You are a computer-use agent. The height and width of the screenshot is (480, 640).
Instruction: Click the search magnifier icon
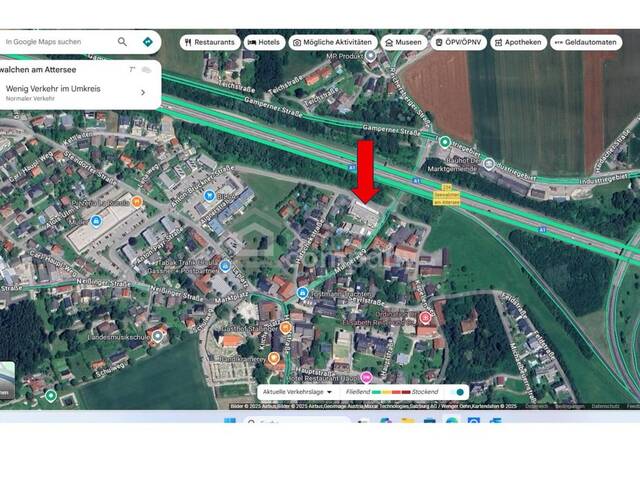[x=122, y=42]
